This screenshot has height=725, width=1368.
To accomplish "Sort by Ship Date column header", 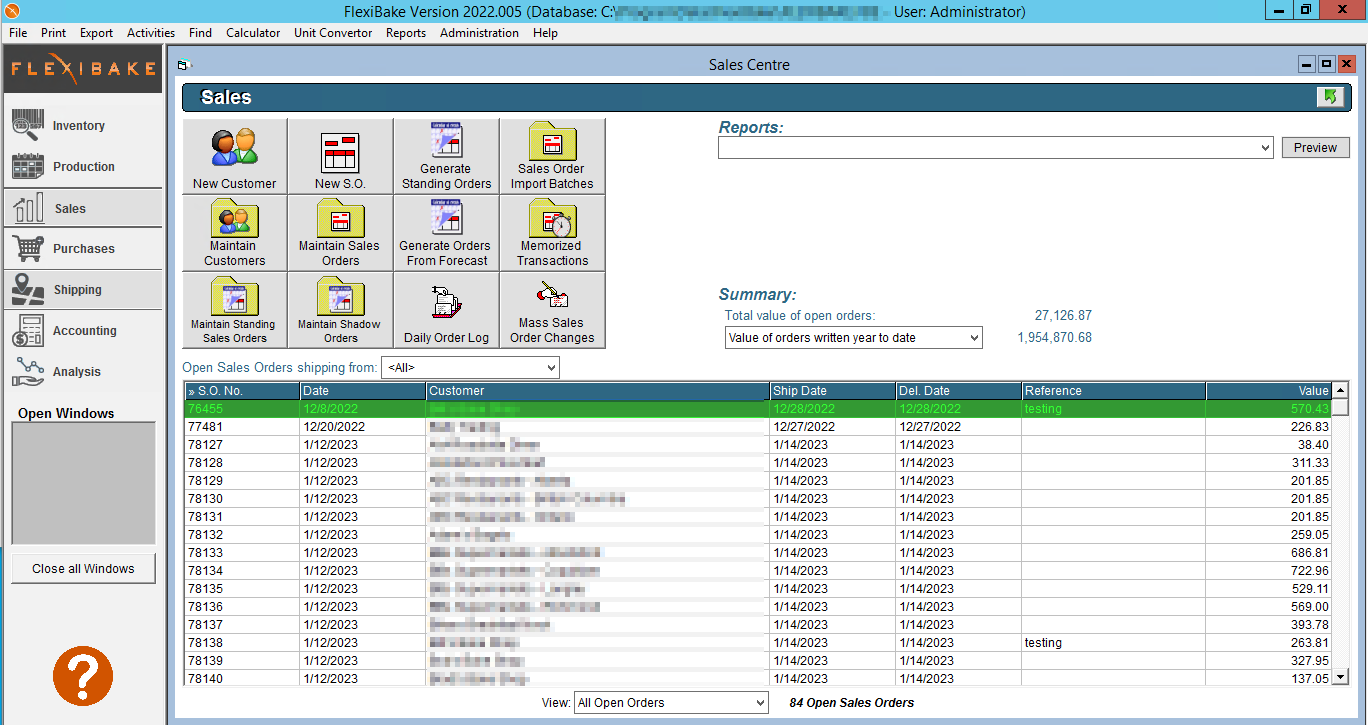I will [832, 391].
